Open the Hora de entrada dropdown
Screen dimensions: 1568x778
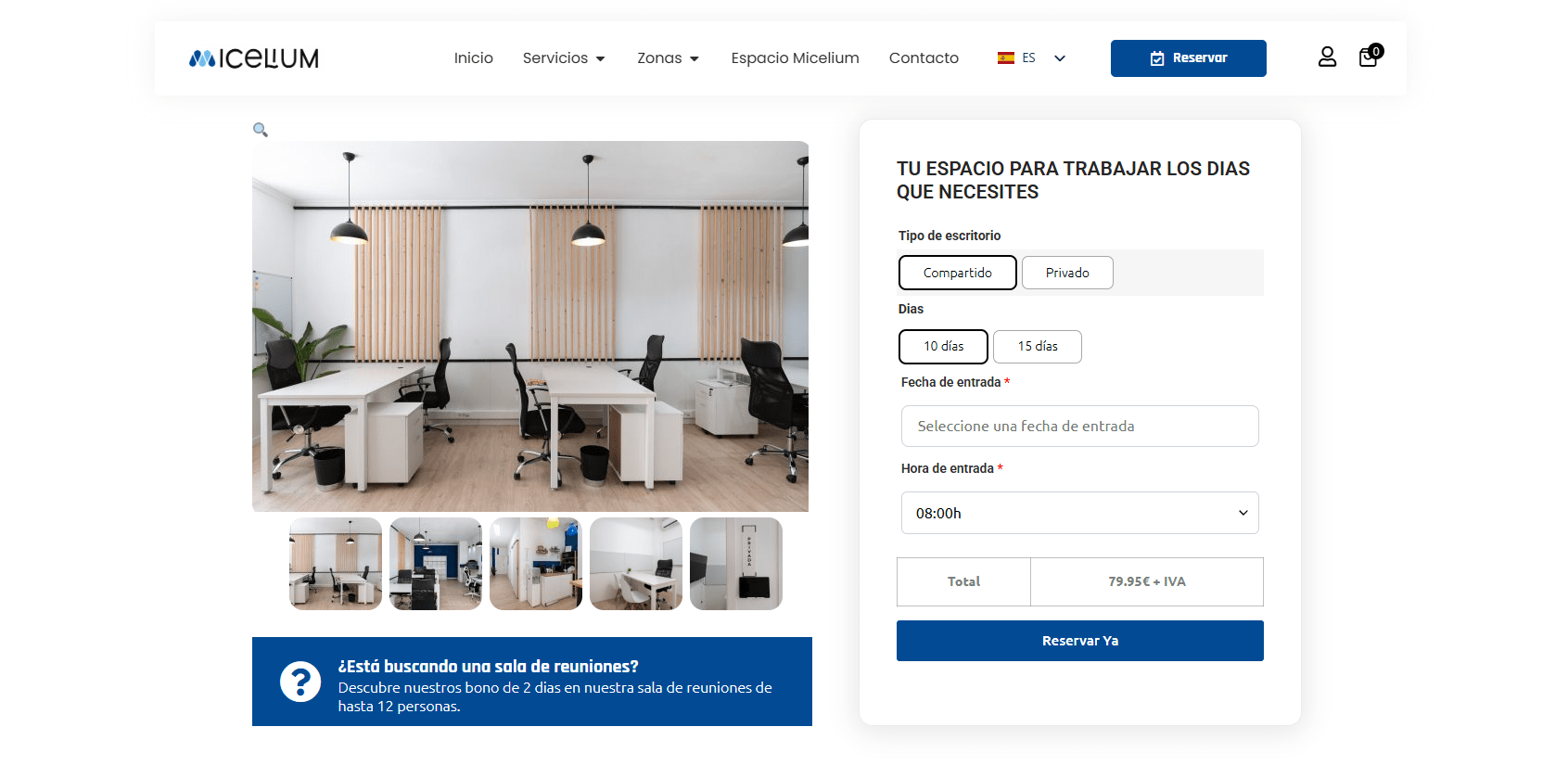point(1079,513)
